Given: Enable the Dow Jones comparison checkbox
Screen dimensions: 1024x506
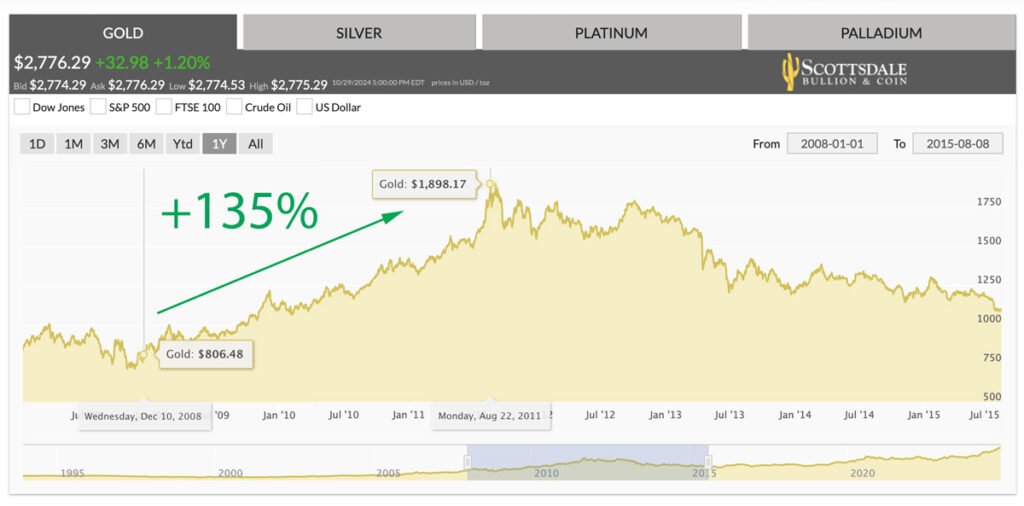Looking at the screenshot, I should (22, 107).
